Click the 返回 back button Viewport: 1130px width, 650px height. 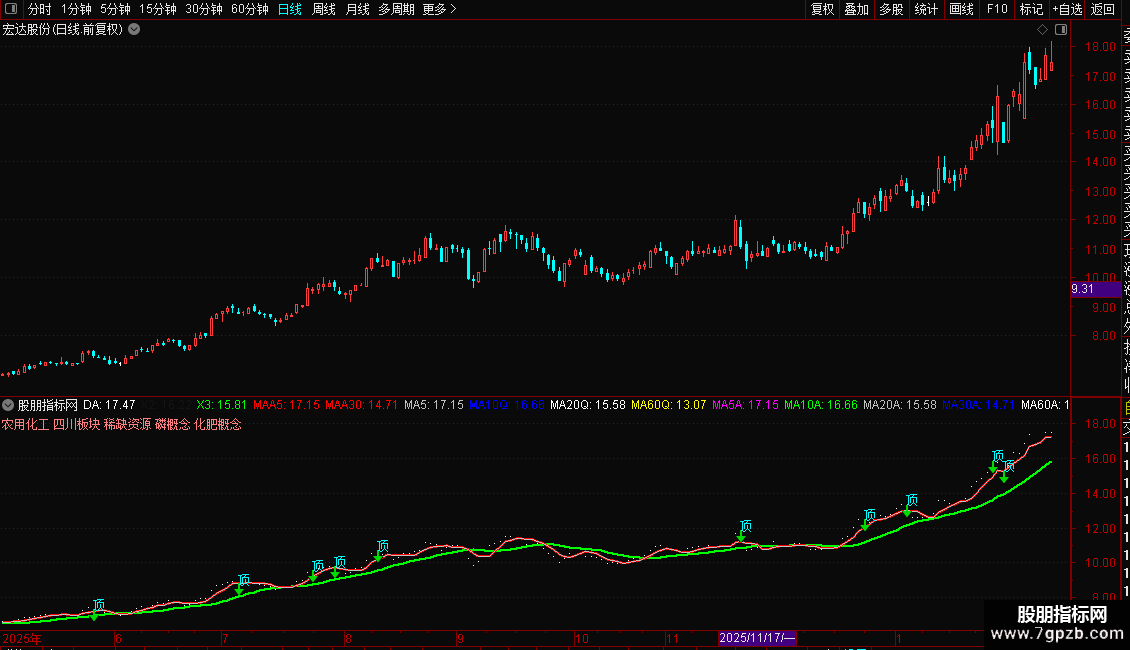(x=1103, y=9)
